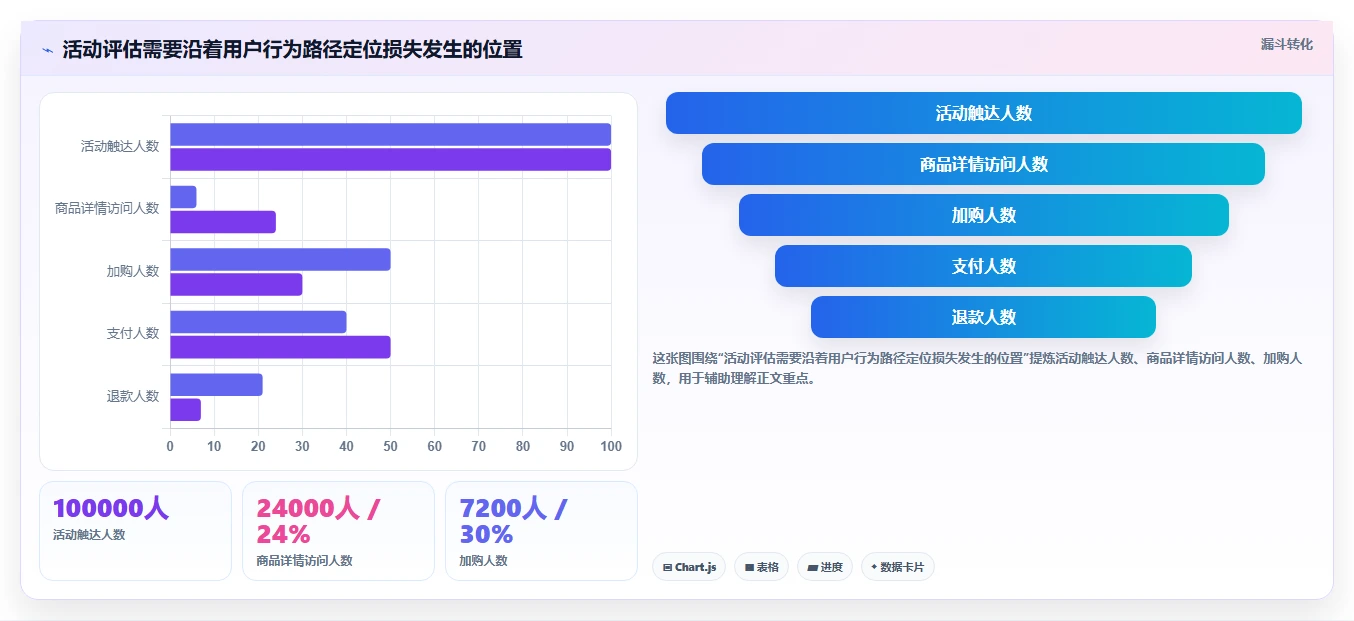Click the icon inside the Chart.js chip

[x=667, y=567]
